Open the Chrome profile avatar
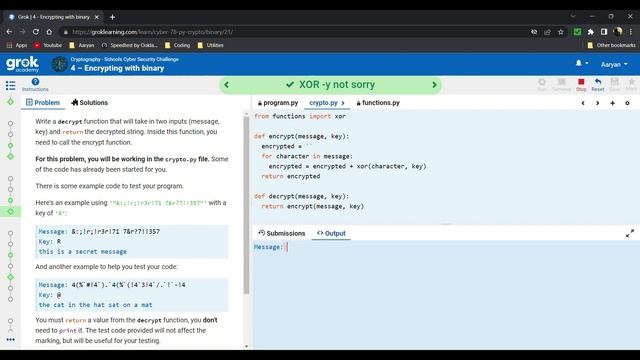Viewport: 640px width, 360px height. point(618,32)
